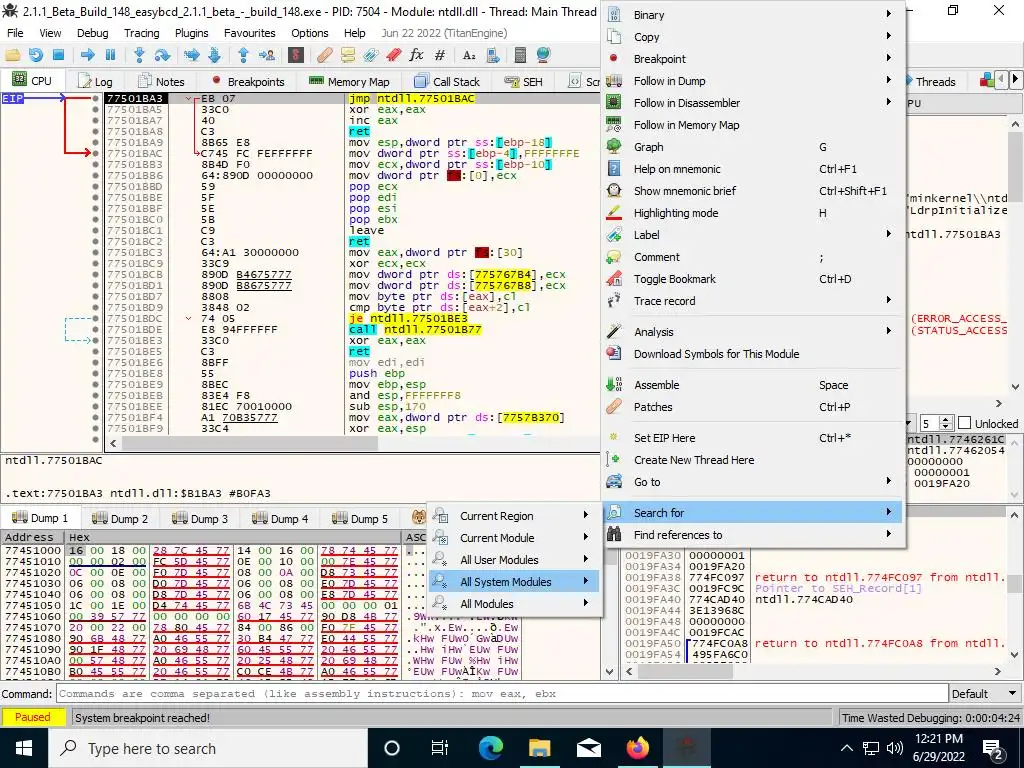
Task: Toggle breakpoint bullet at address 77501BE9
Action: [96, 384]
